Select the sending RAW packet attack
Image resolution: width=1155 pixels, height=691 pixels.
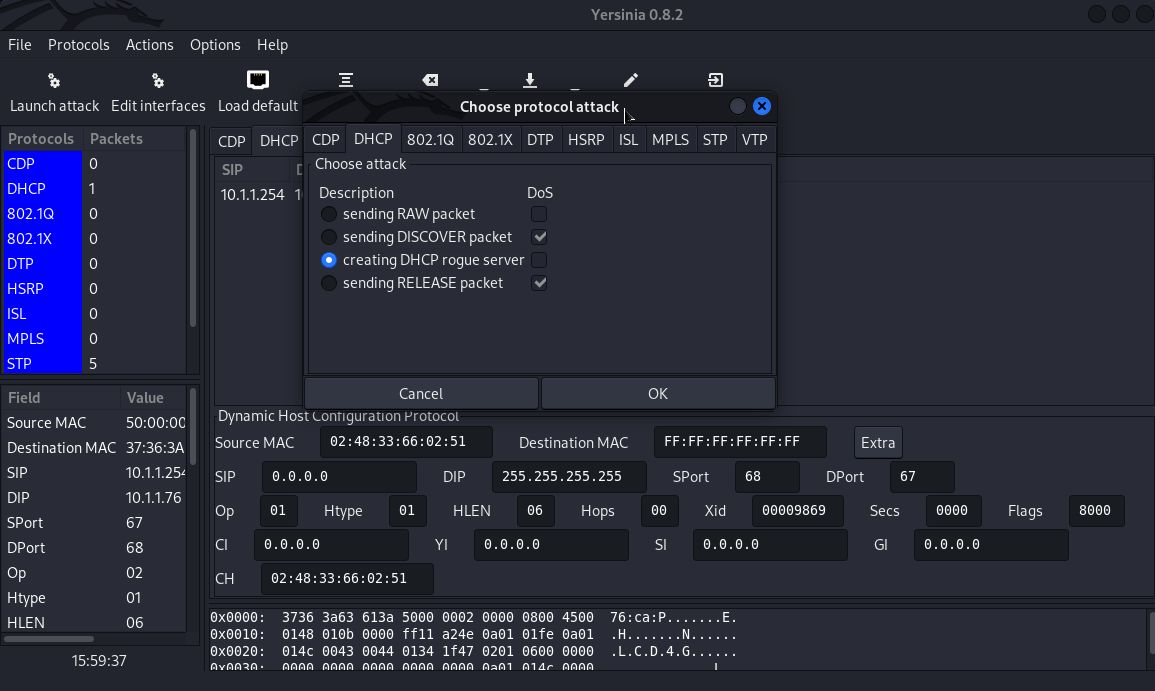329,214
